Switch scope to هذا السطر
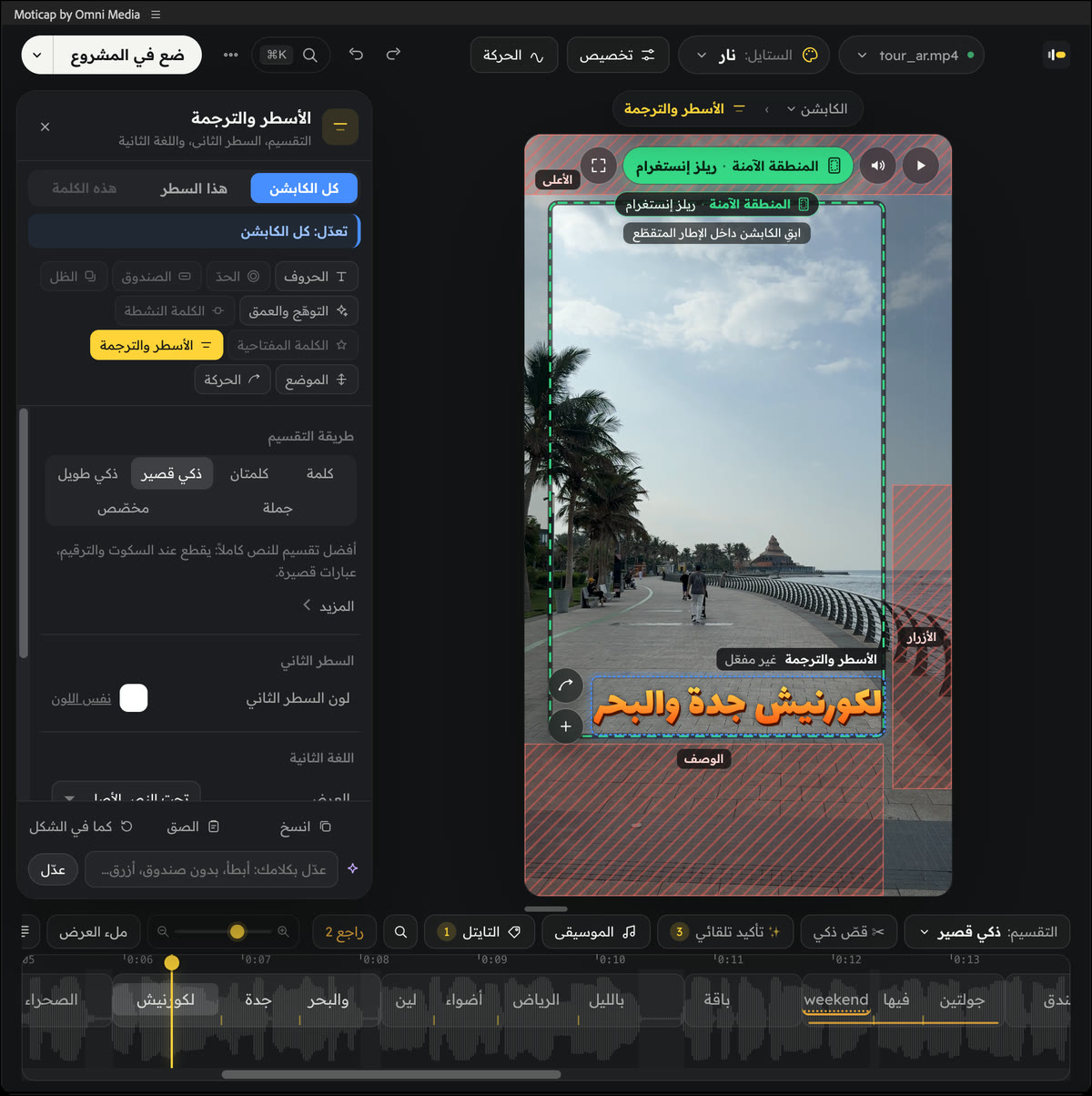Image resolution: width=1092 pixels, height=1096 pixels. (194, 188)
